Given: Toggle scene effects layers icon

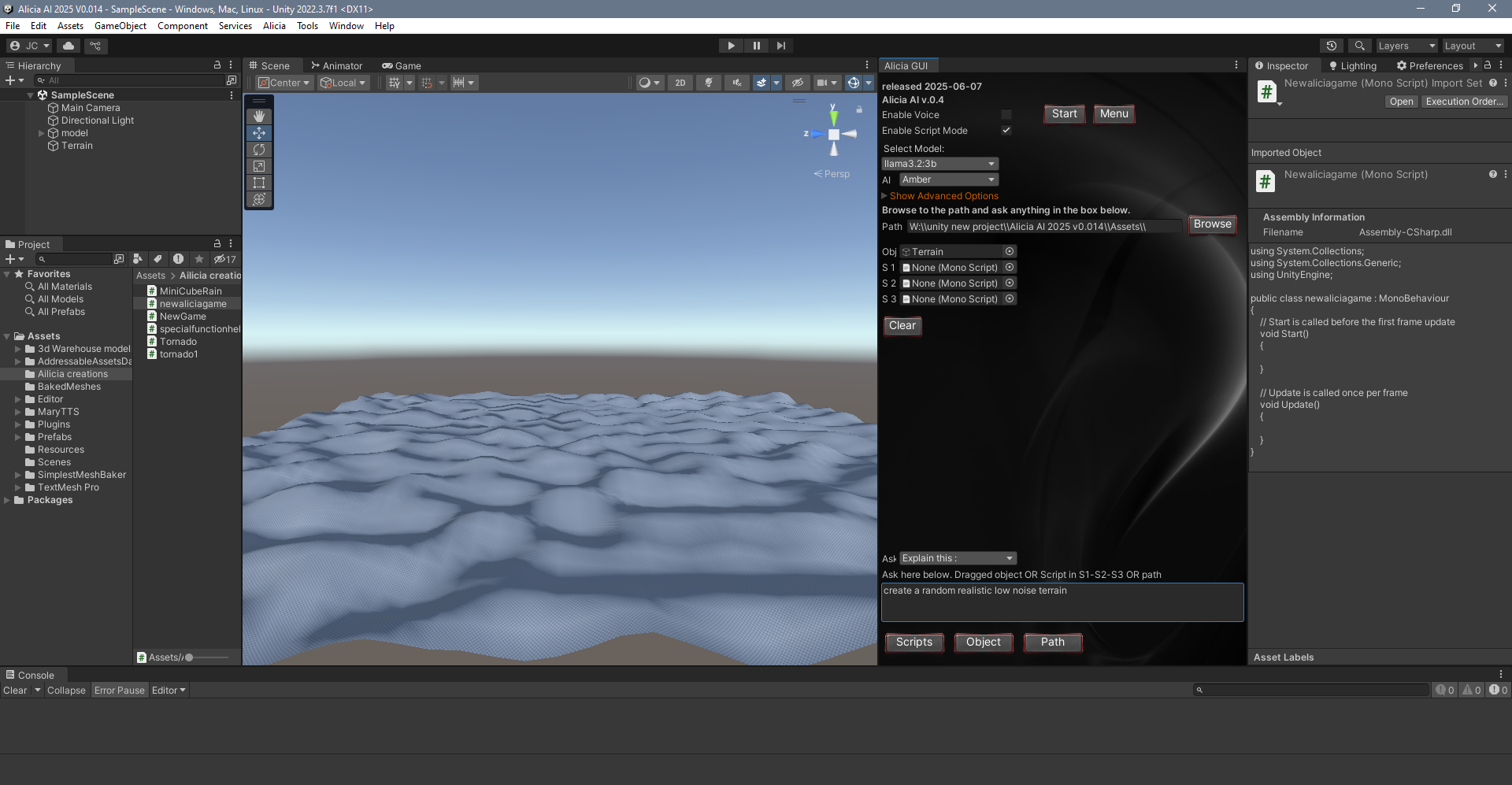Looking at the screenshot, I should 762,83.
